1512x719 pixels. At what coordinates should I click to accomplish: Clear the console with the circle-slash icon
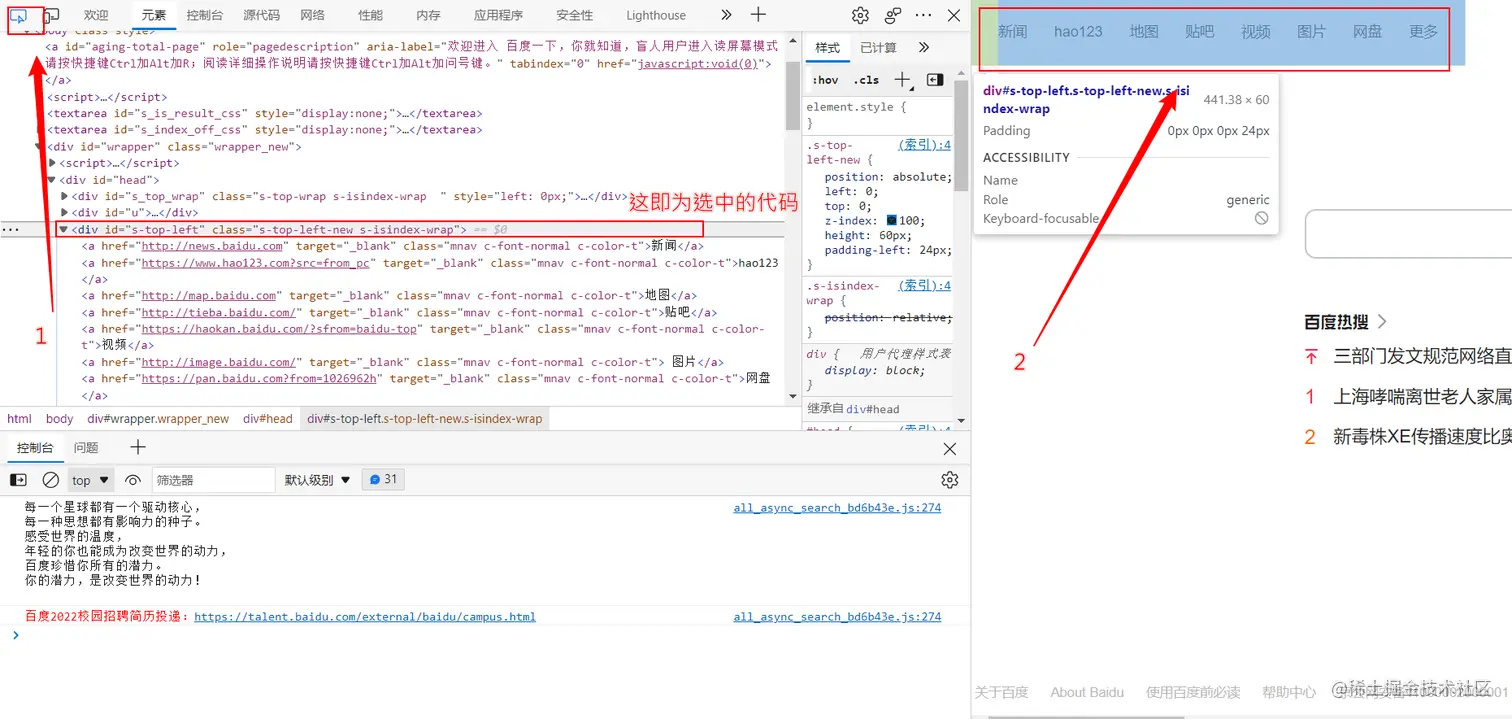tap(50, 480)
